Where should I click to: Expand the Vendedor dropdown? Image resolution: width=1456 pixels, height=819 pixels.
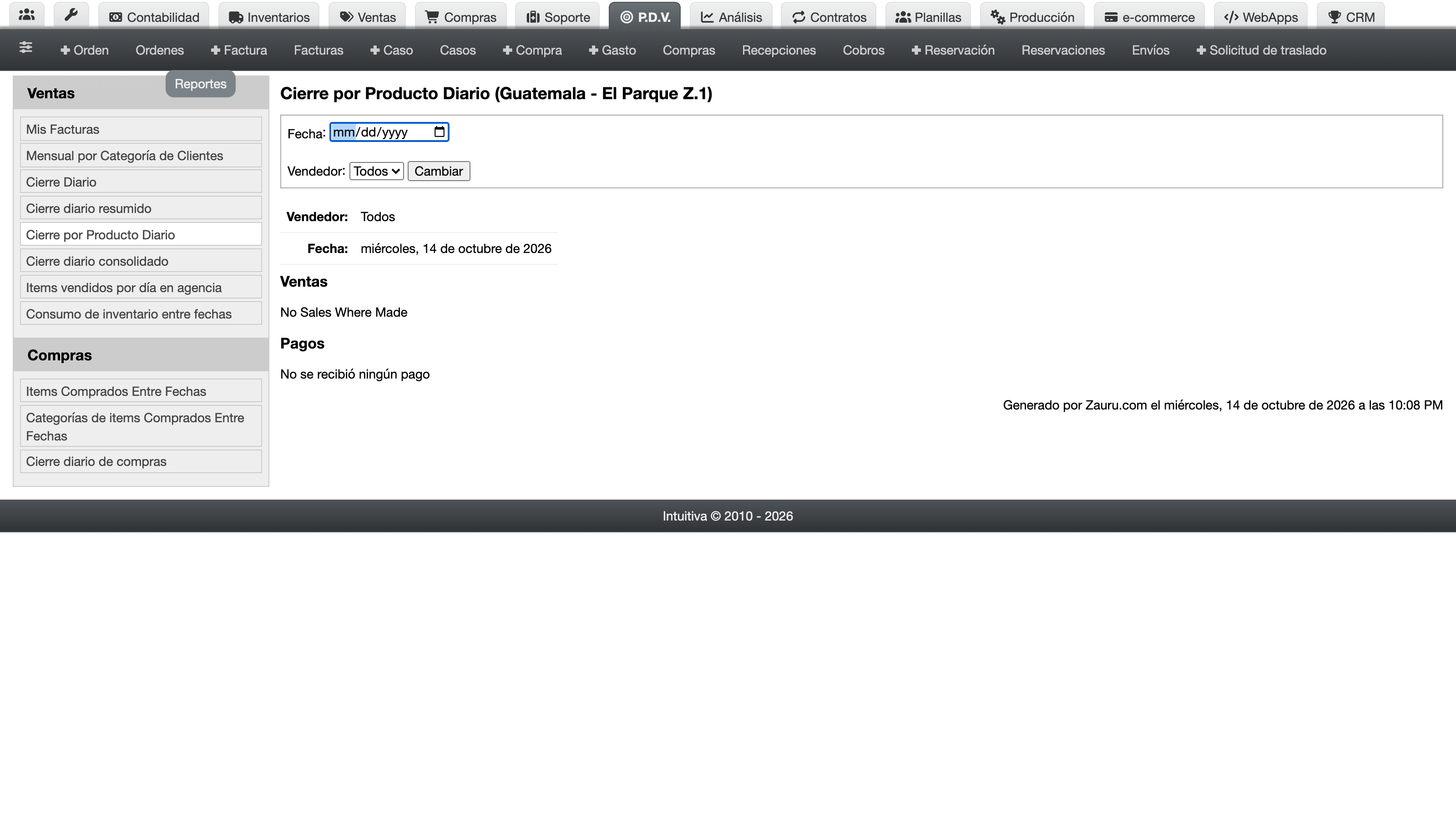click(376, 171)
